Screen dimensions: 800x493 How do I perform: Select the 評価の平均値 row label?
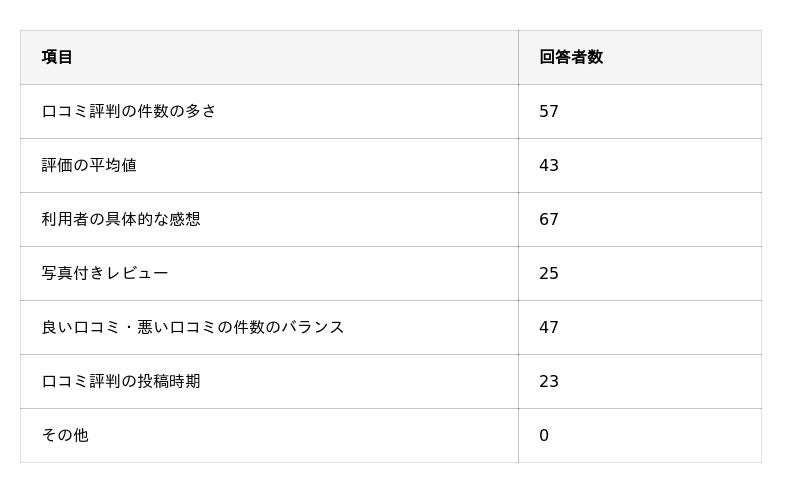(89, 165)
